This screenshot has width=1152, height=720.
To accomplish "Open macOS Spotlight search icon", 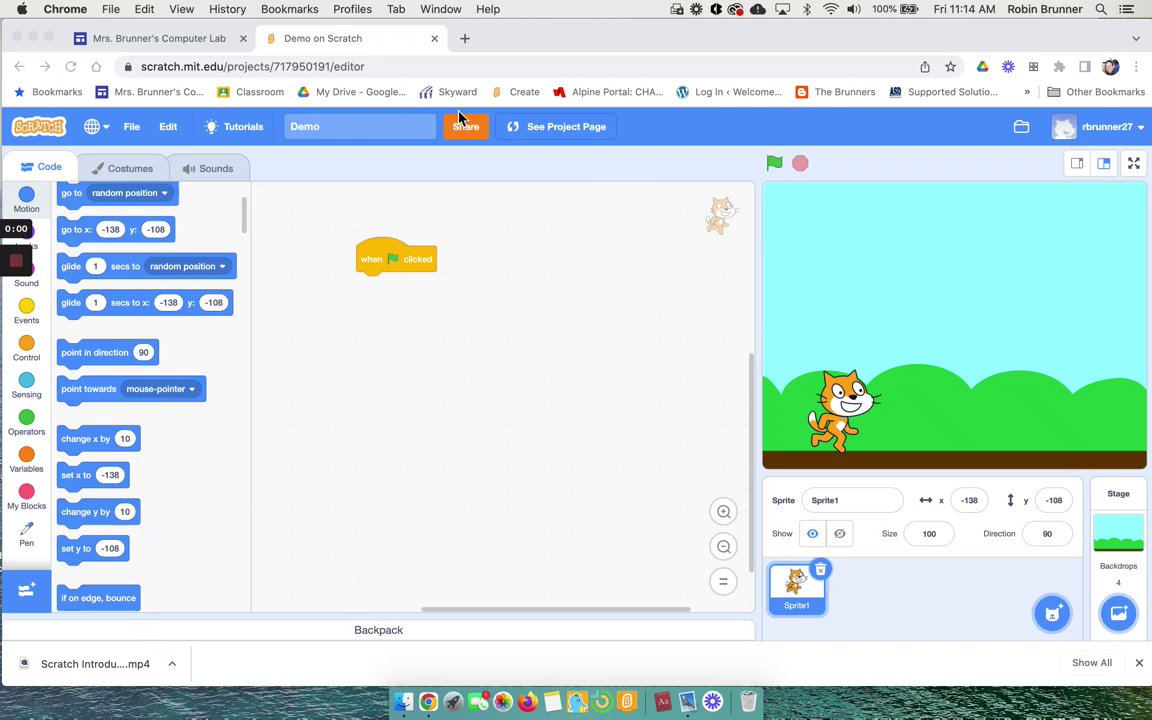I will tap(1101, 9).
